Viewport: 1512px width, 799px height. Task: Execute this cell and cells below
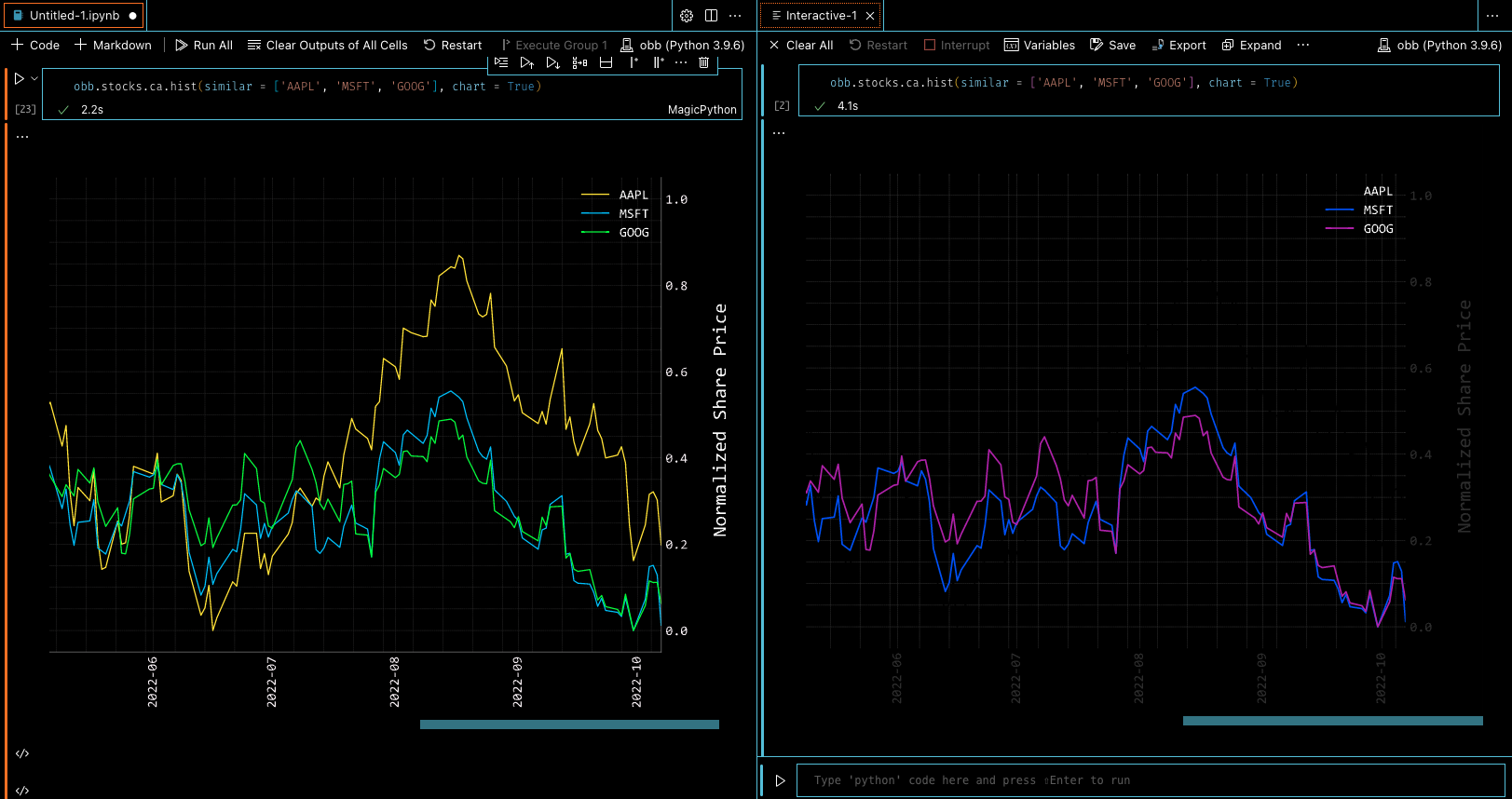click(553, 62)
